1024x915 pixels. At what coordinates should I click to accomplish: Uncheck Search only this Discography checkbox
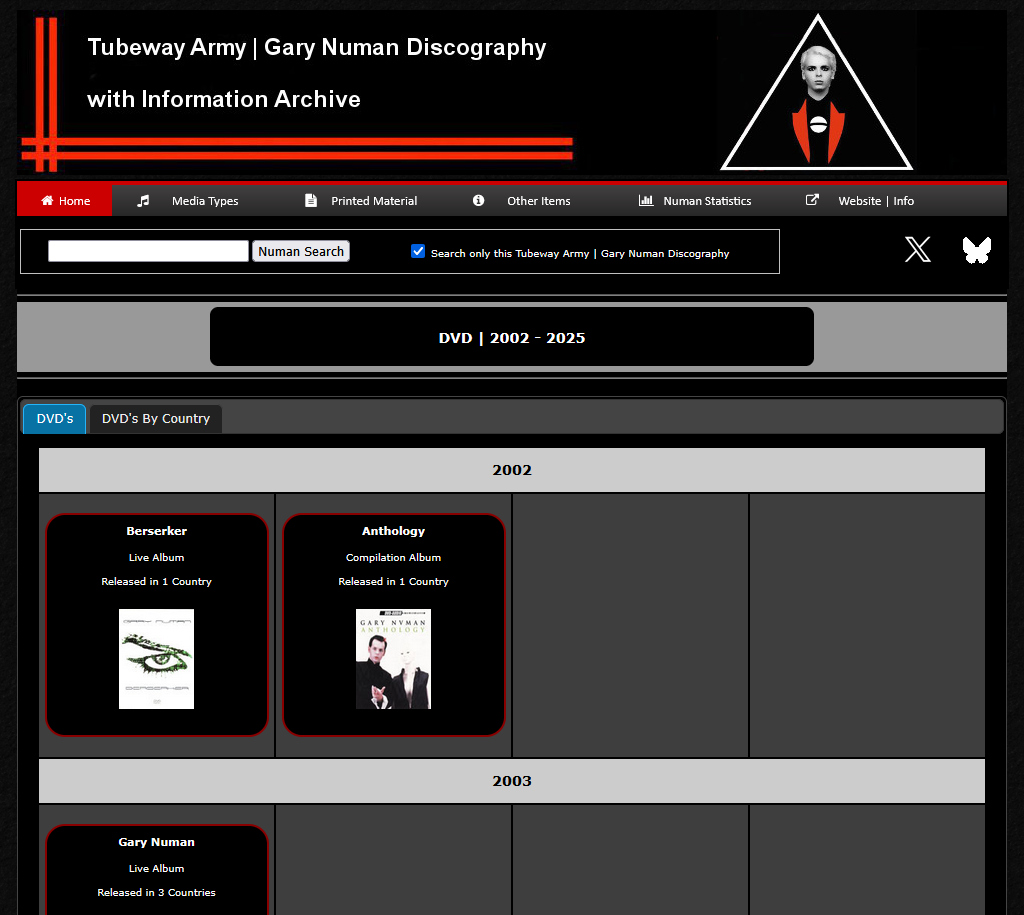(x=418, y=251)
